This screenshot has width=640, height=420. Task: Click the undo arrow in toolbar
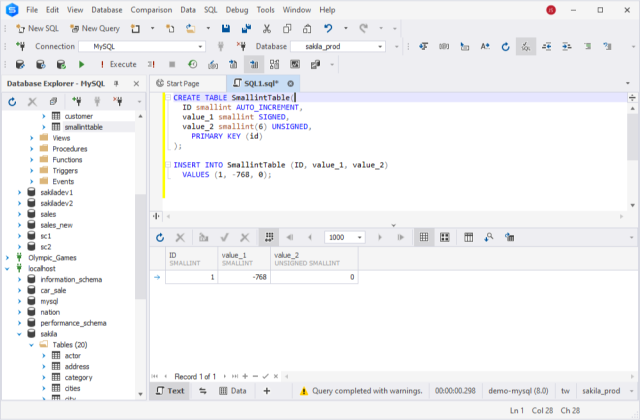329,29
